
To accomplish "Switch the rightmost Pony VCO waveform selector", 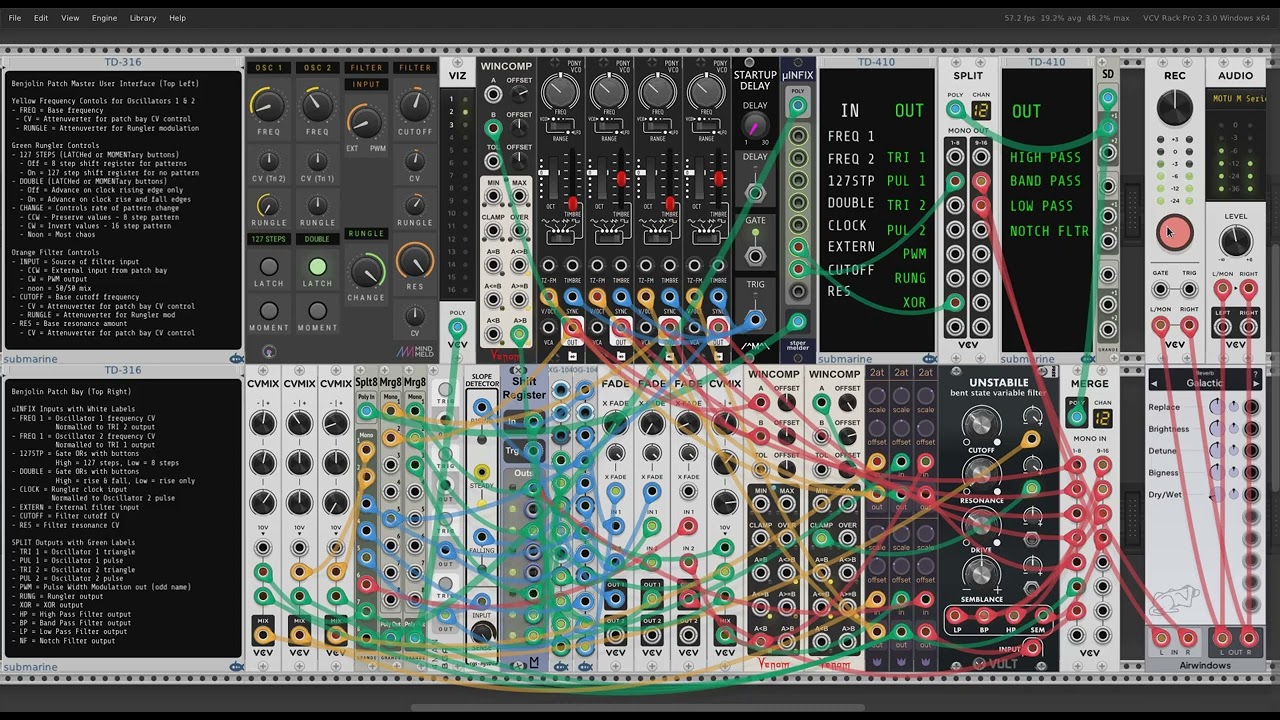I will tap(706, 237).
